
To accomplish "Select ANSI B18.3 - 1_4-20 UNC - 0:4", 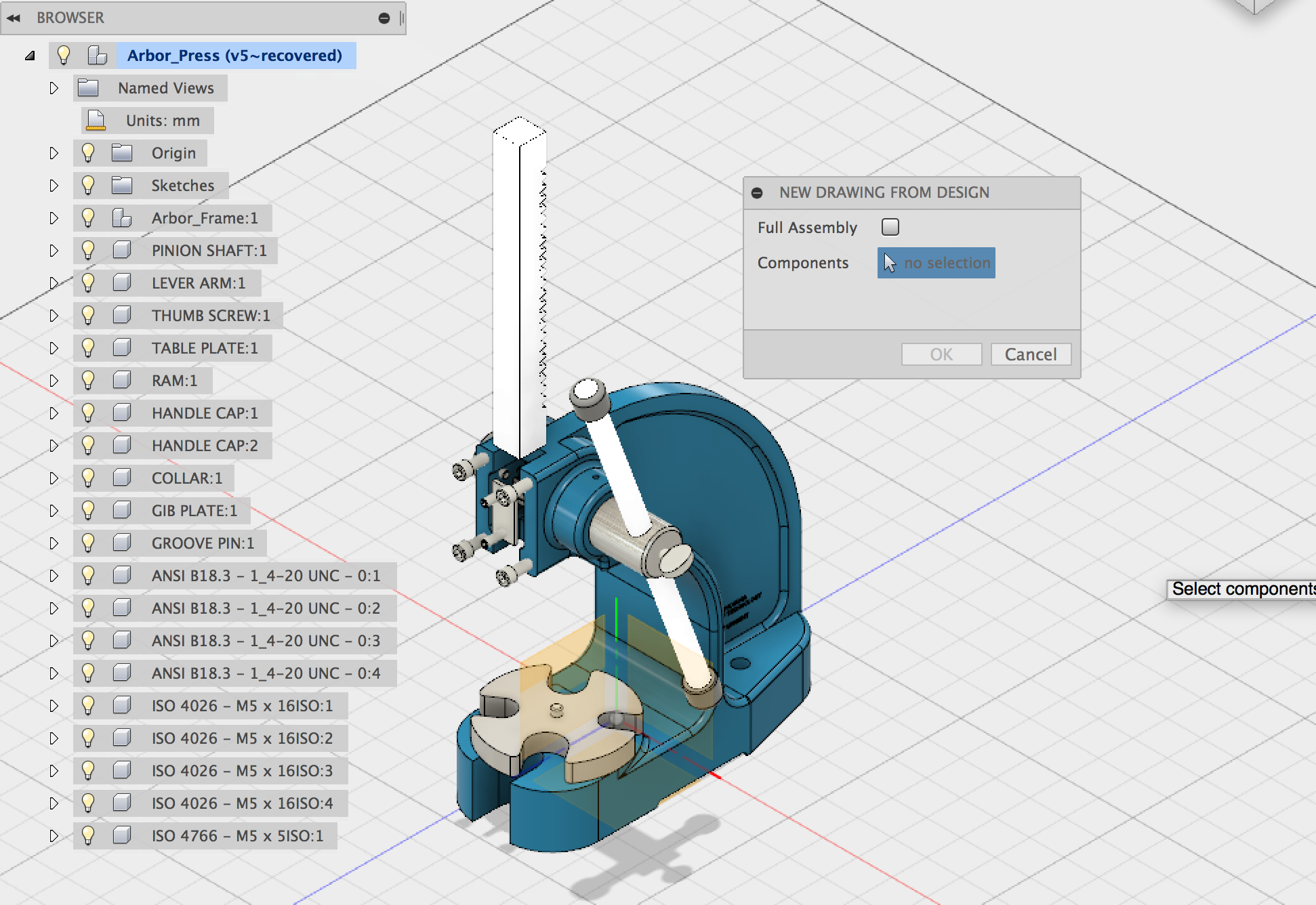I will [x=266, y=673].
